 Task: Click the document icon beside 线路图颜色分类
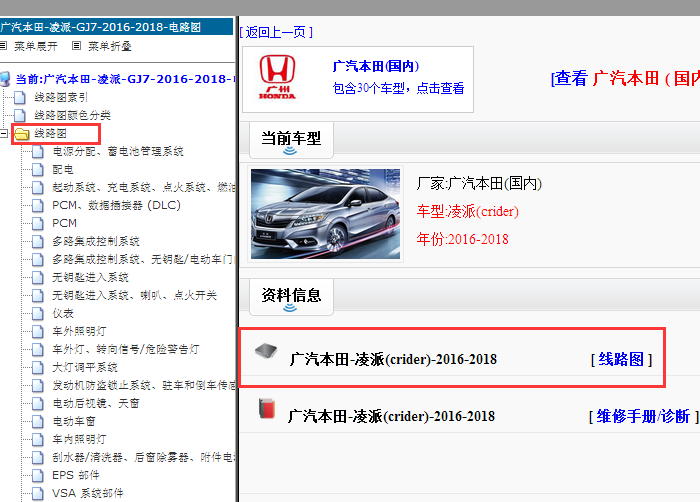point(20,115)
